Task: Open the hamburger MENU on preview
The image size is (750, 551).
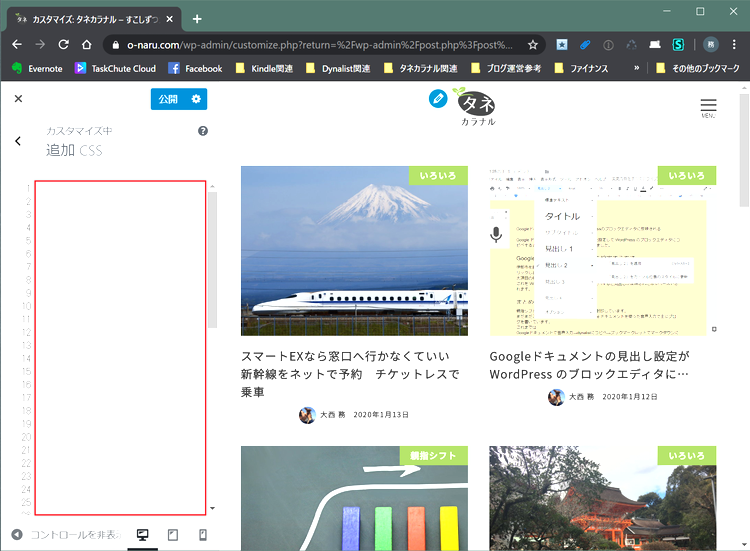Action: point(708,108)
